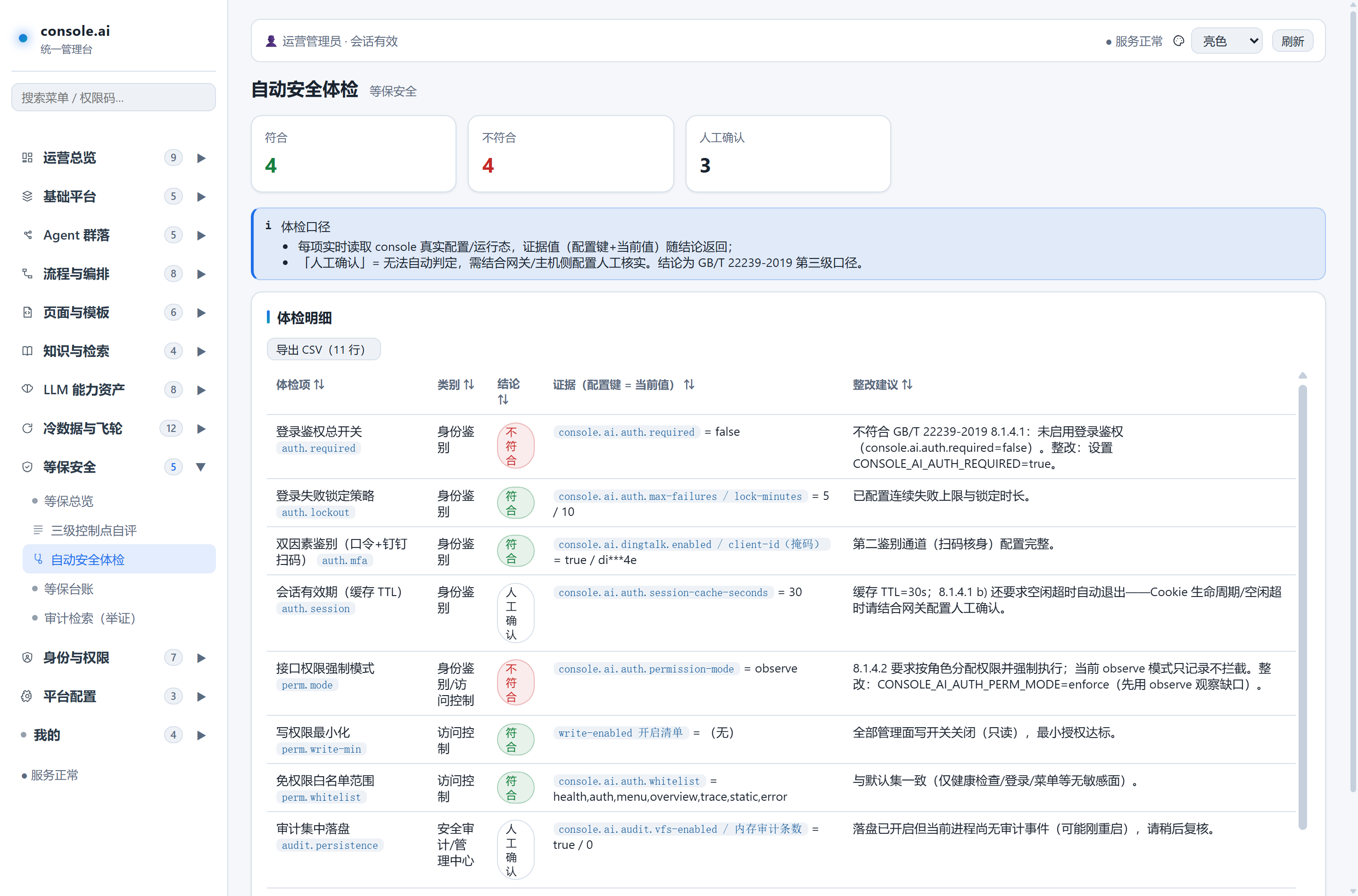
Task: Click the 等保安全 shield icon
Action: pos(27,467)
